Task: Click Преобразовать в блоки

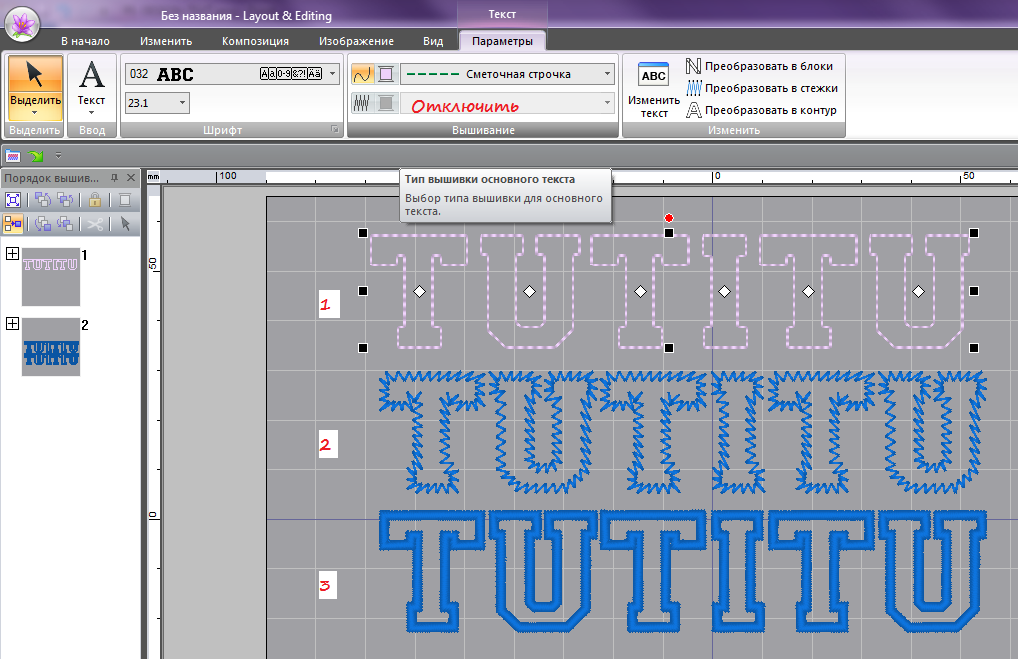Action: (760, 66)
